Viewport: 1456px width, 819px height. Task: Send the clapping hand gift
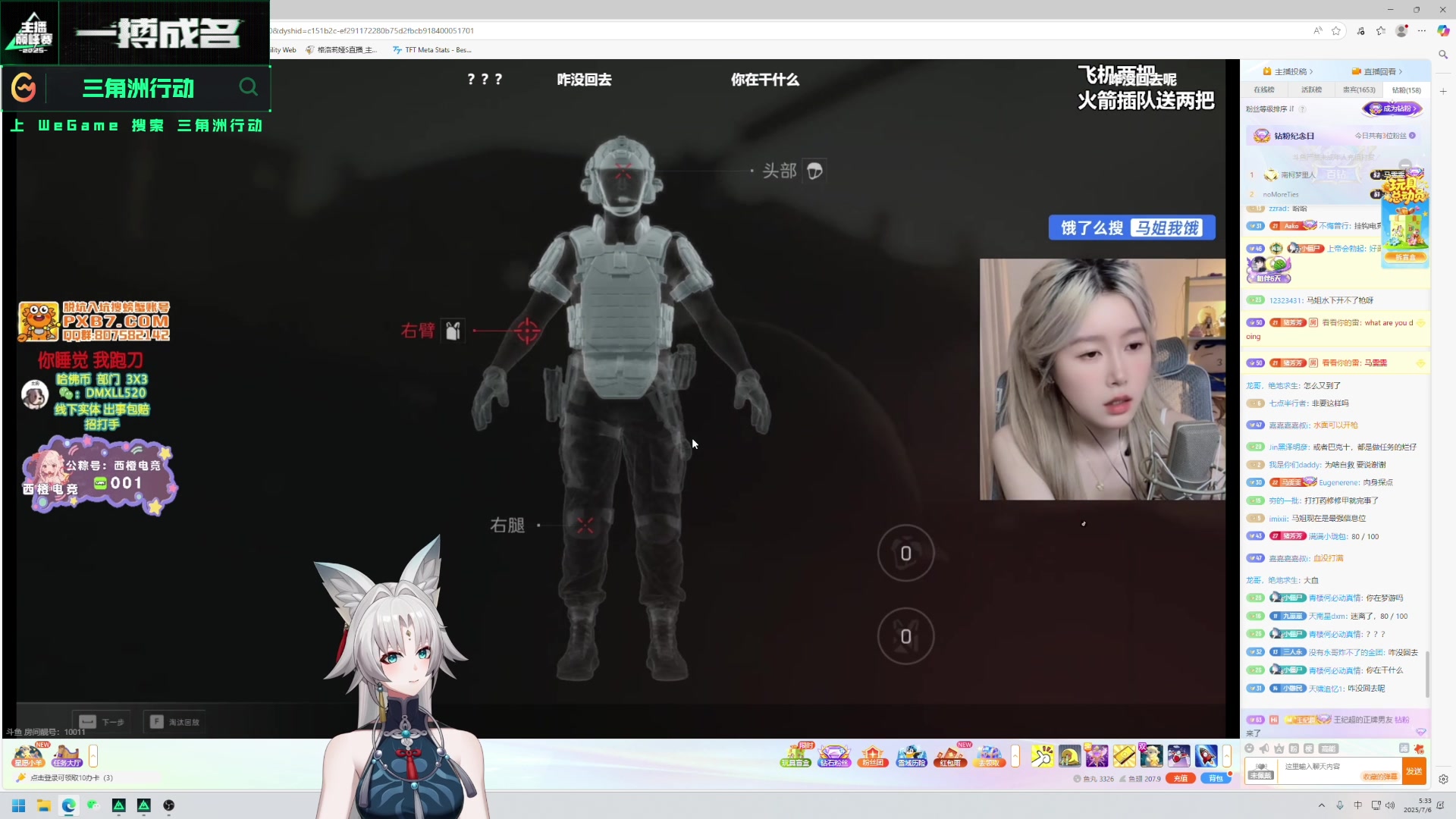coord(1042,755)
